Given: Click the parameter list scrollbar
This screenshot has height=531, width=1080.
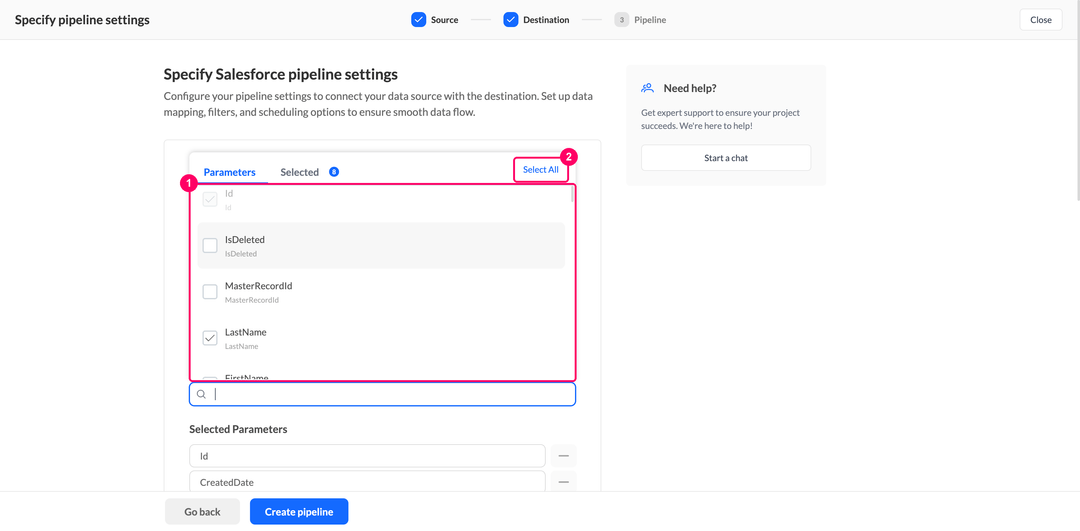Looking at the screenshot, I should tap(572, 195).
